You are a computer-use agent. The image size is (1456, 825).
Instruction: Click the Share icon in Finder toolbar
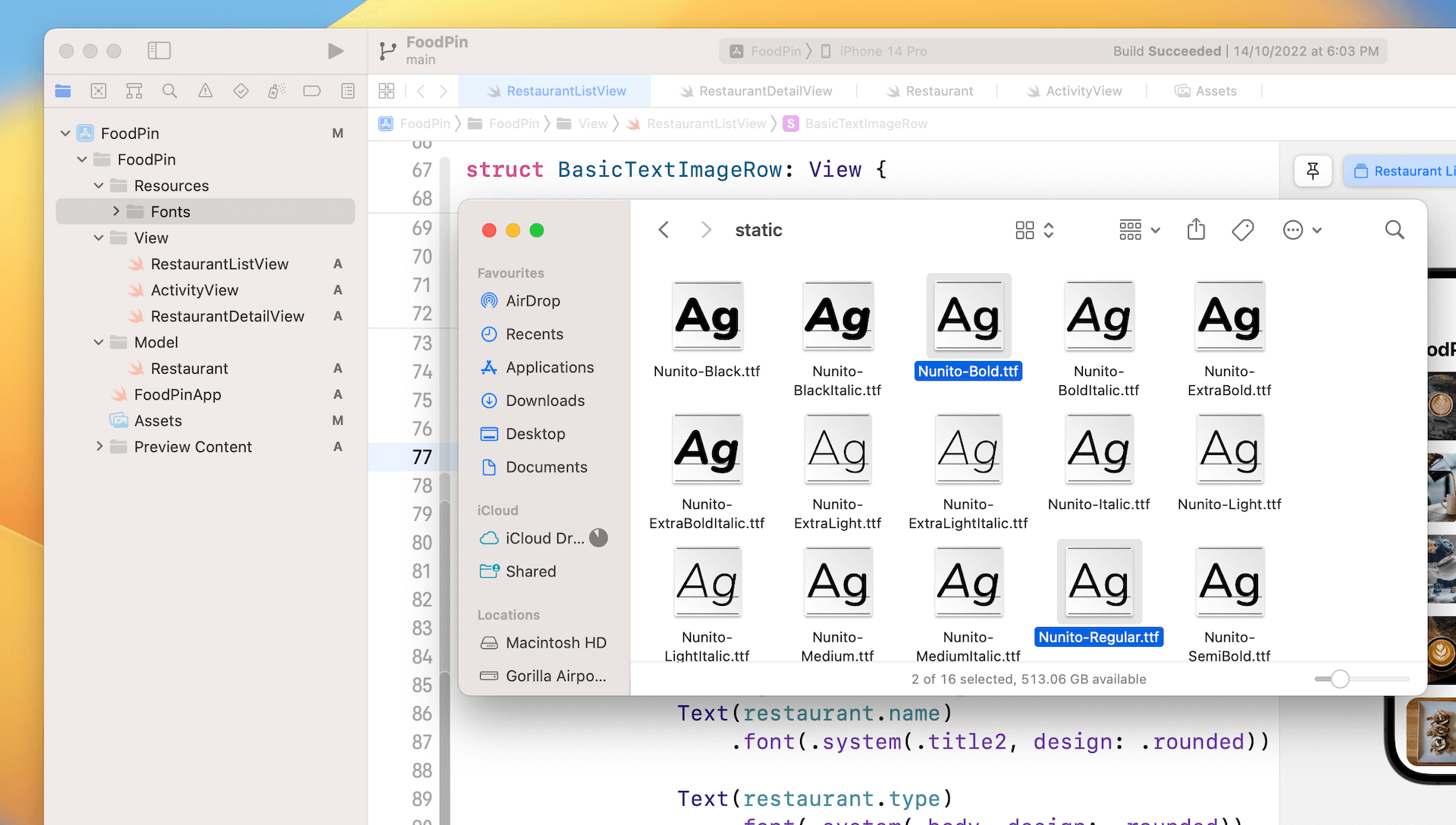tap(1196, 229)
